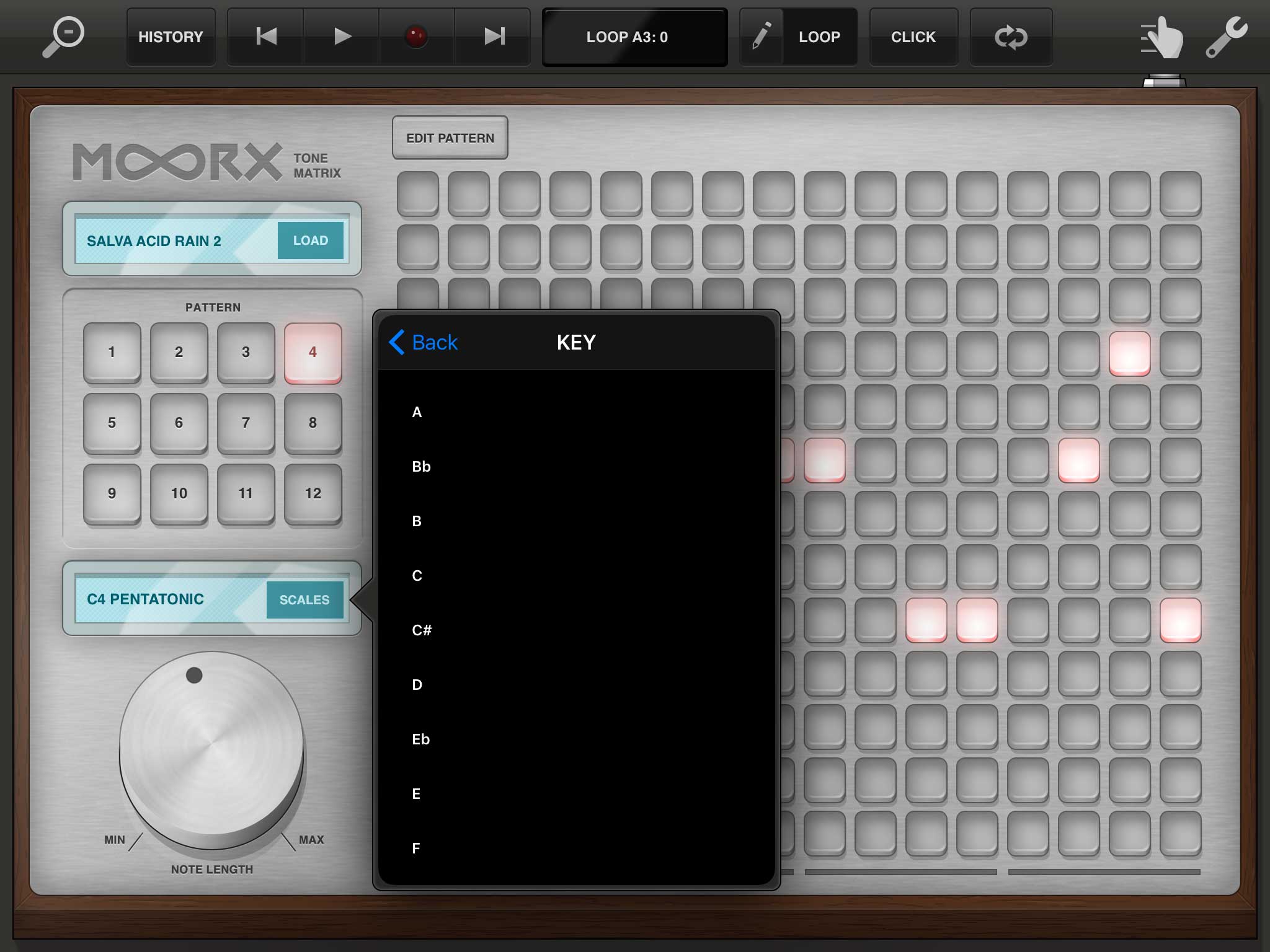The image size is (1270, 952).
Task: Toggle the loop cycle arrows icon
Action: tap(1011, 37)
